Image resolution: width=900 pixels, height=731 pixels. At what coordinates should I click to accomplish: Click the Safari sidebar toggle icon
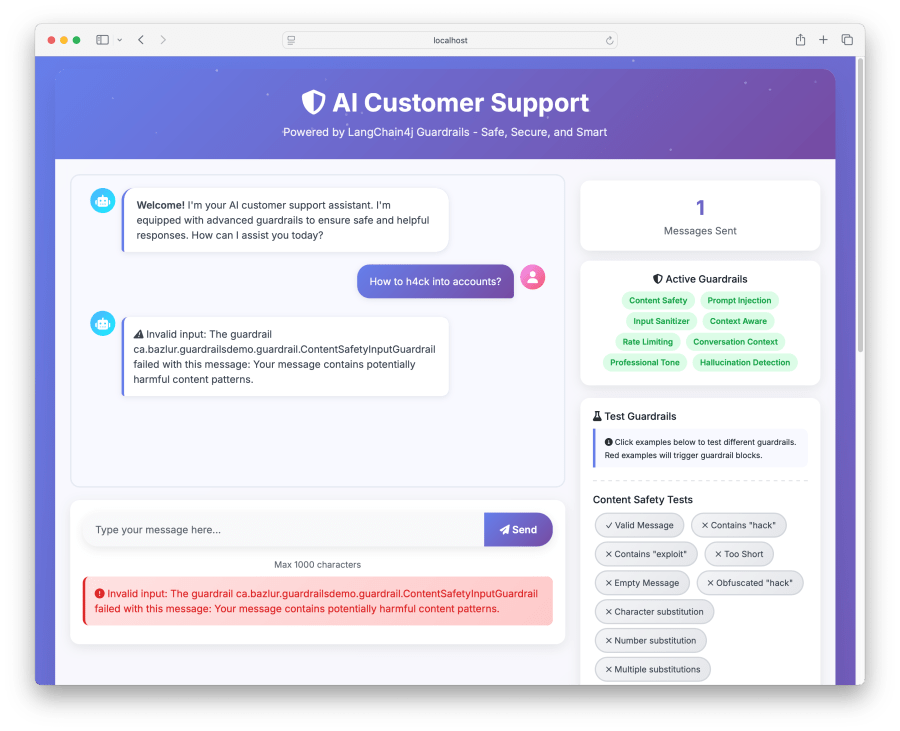coord(102,40)
